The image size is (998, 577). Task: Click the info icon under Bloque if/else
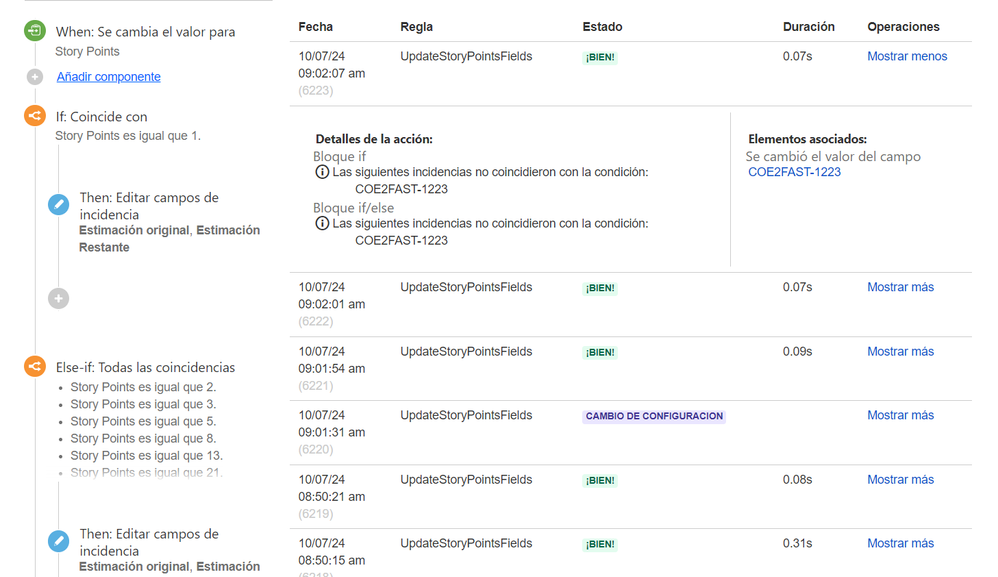click(322, 223)
